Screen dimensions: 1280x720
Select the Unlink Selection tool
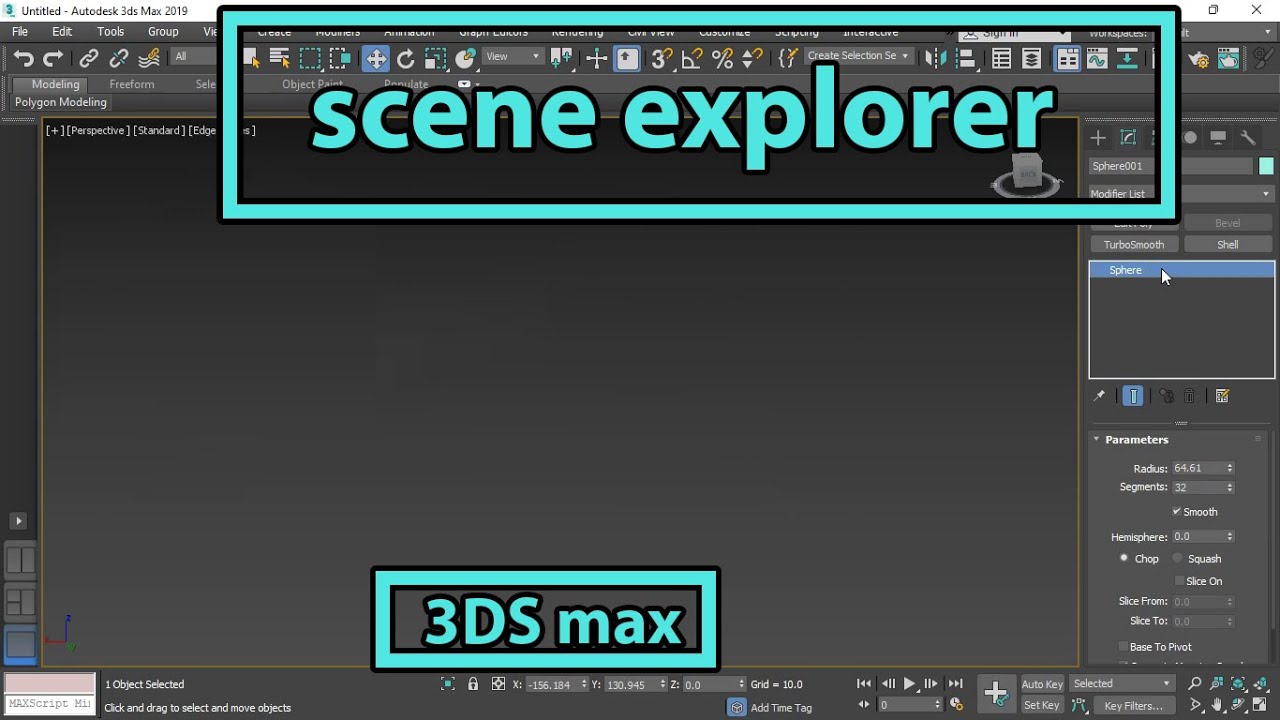tap(119, 58)
